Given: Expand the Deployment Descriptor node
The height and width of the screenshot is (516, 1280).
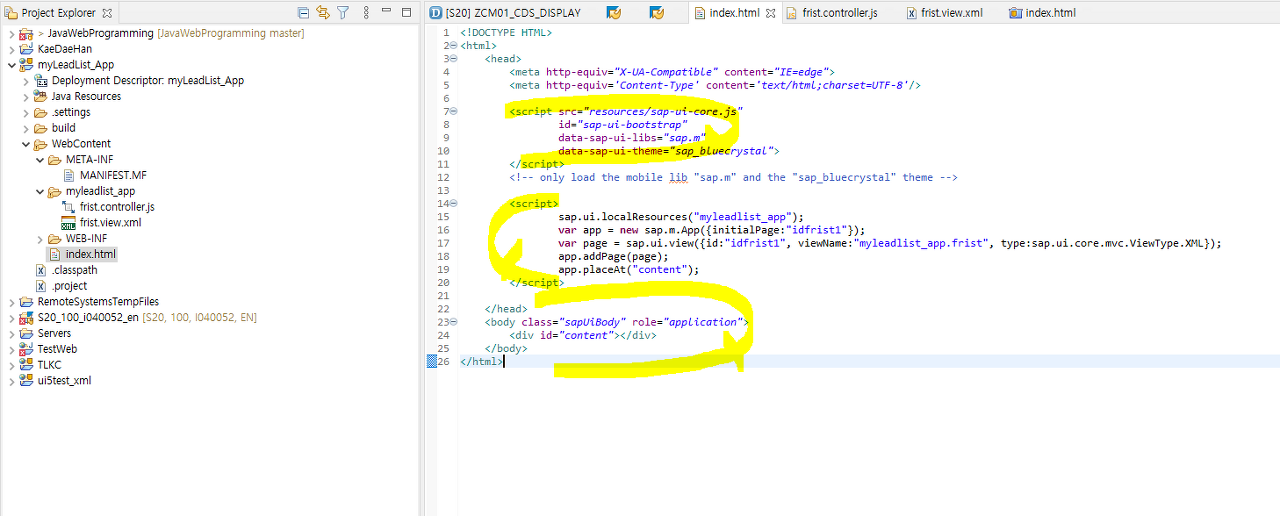Looking at the screenshot, I should (x=25, y=81).
